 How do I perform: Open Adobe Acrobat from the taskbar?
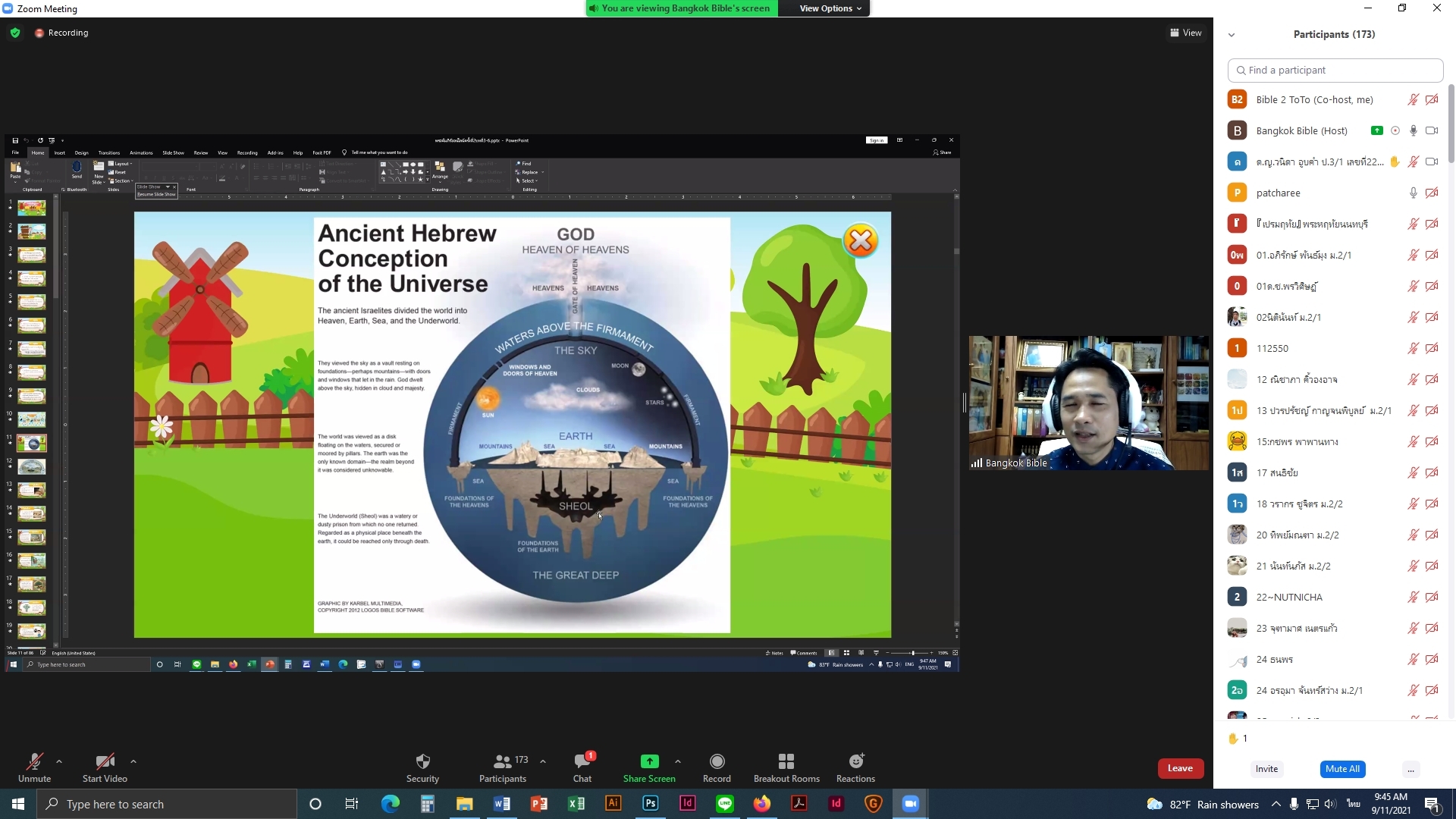[x=799, y=804]
